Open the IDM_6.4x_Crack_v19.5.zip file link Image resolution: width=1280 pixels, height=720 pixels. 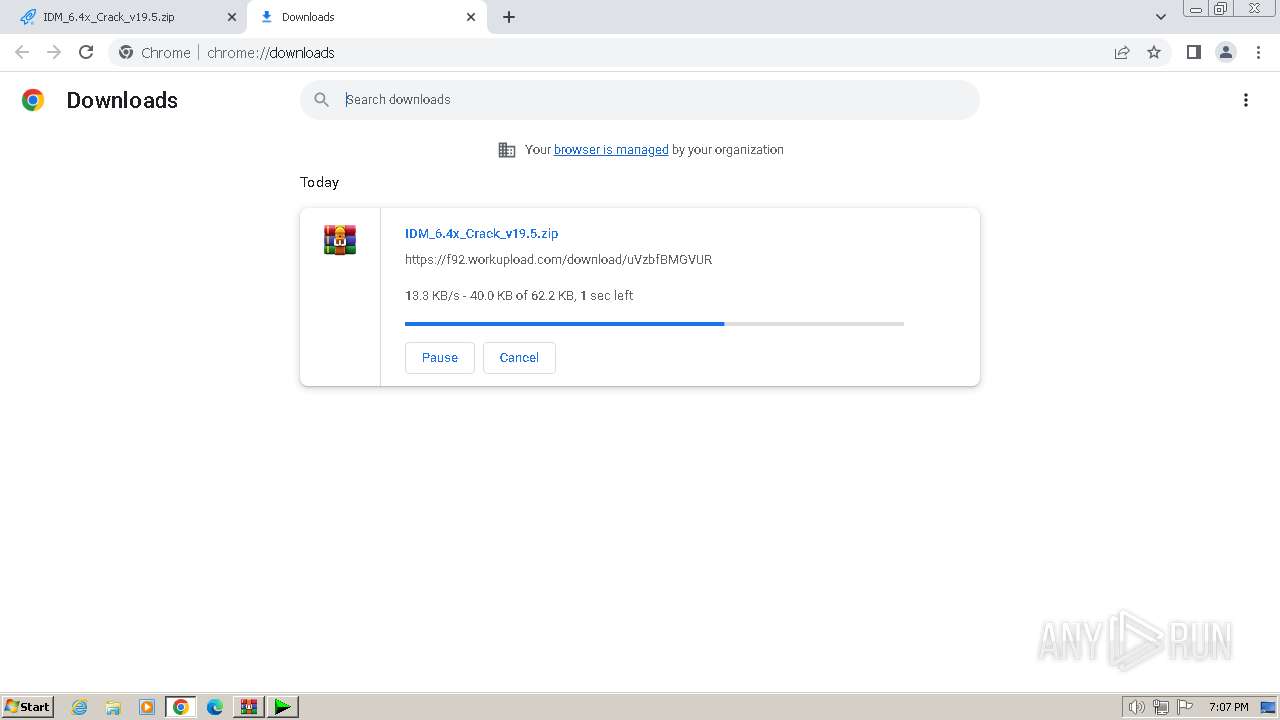click(x=481, y=233)
